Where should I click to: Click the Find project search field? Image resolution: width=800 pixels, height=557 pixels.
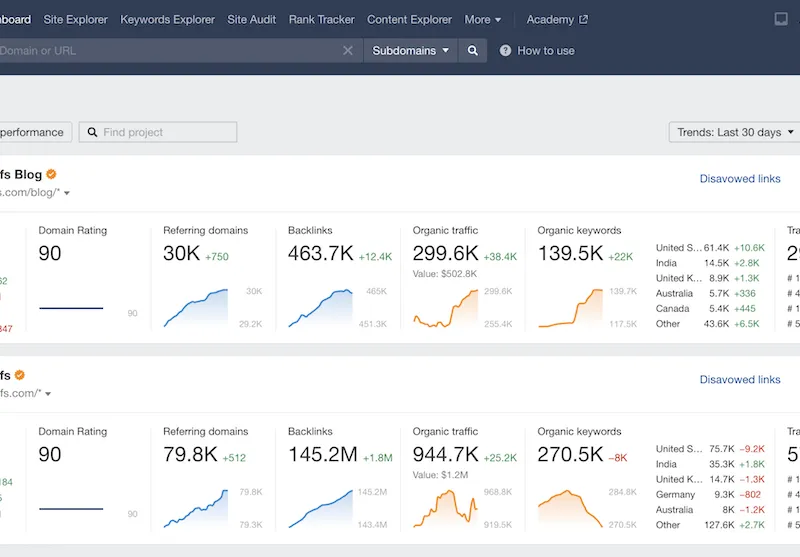(165, 132)
